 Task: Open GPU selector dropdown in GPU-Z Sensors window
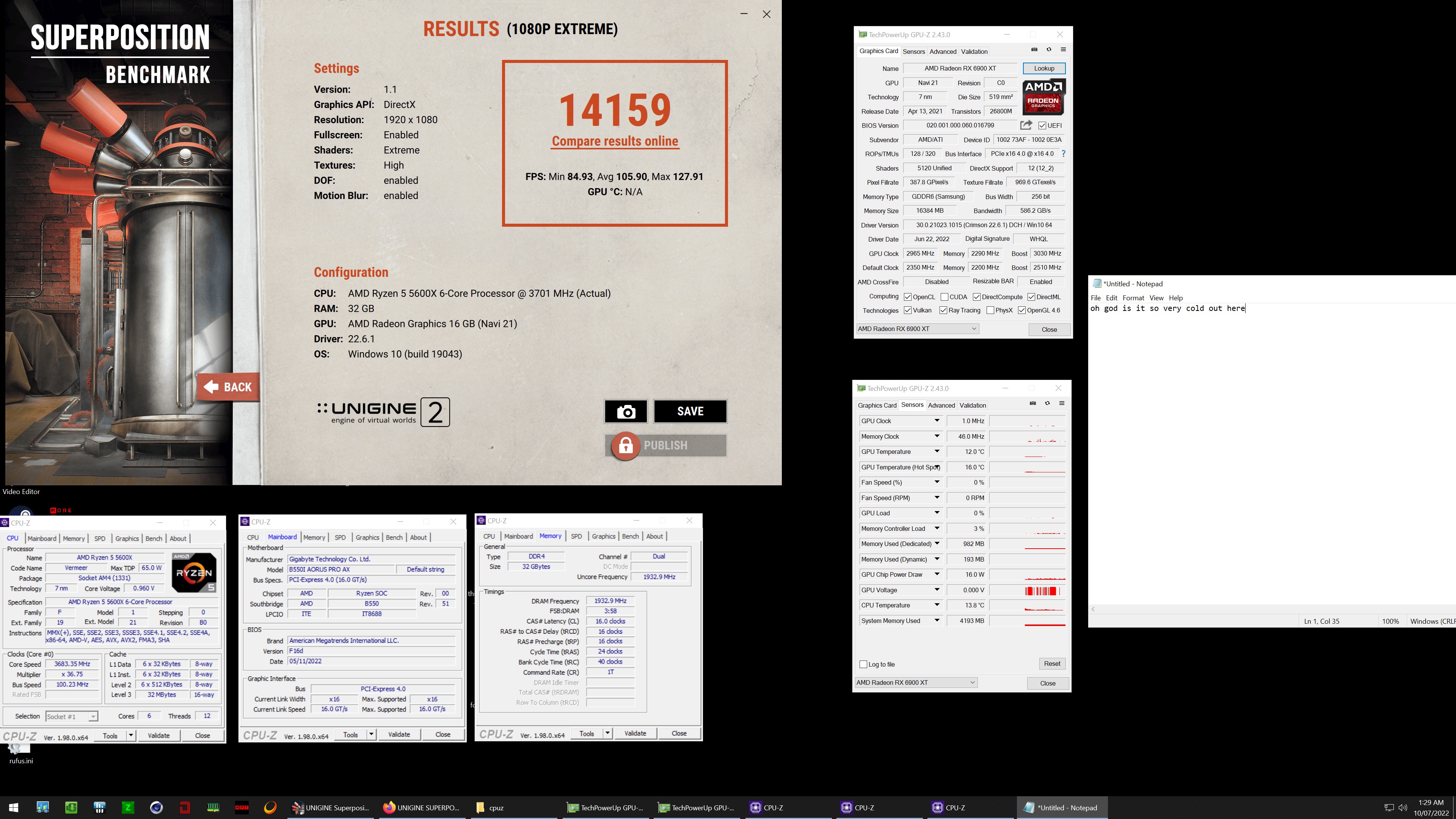coord(916,683)
